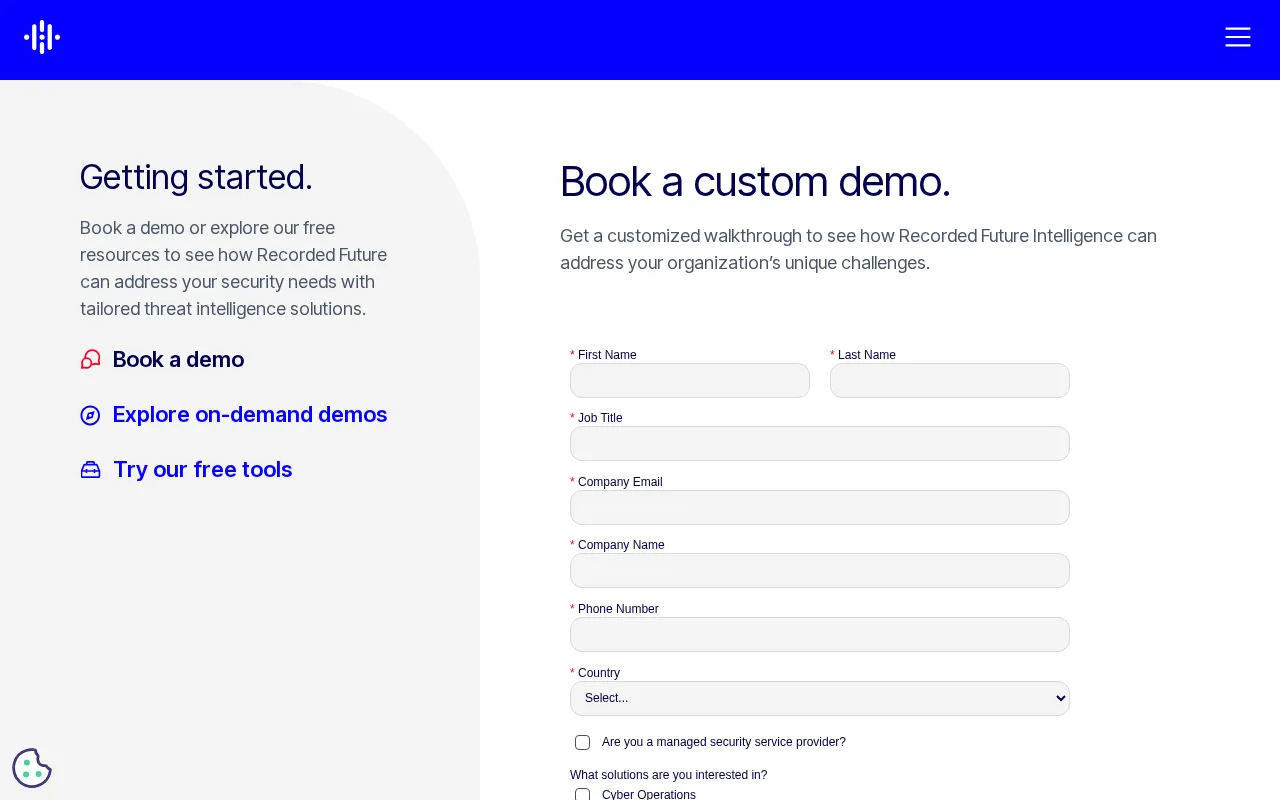
Task: Click the Company Email field
Action: pos(820,507)
